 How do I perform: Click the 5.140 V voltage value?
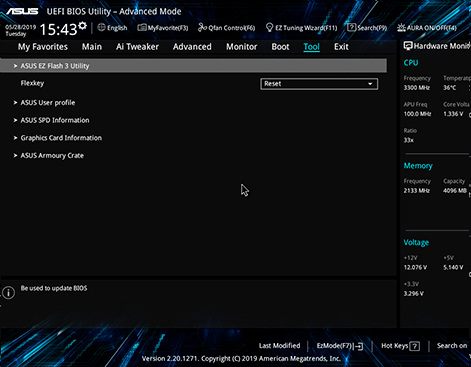coord(453,267)
